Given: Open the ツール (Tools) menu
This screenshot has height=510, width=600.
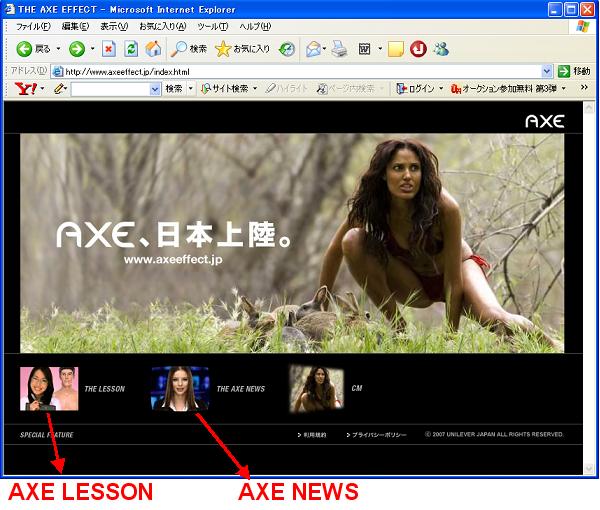Looking at the screenshot, I should (x=212, y=26).
